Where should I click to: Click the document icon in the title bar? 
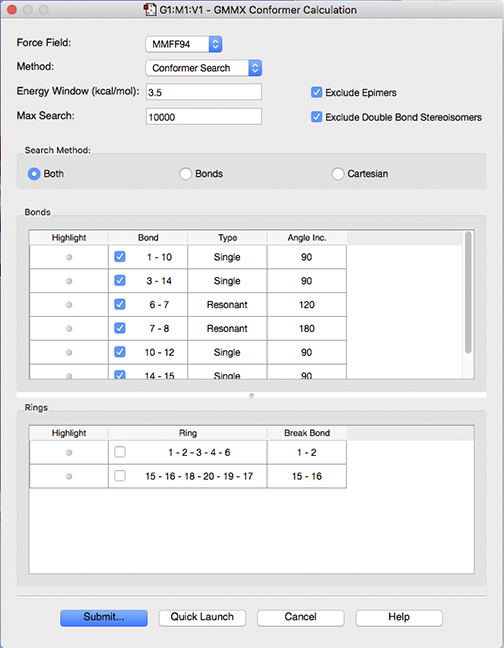pyautogui.click(x=150, y=10)
